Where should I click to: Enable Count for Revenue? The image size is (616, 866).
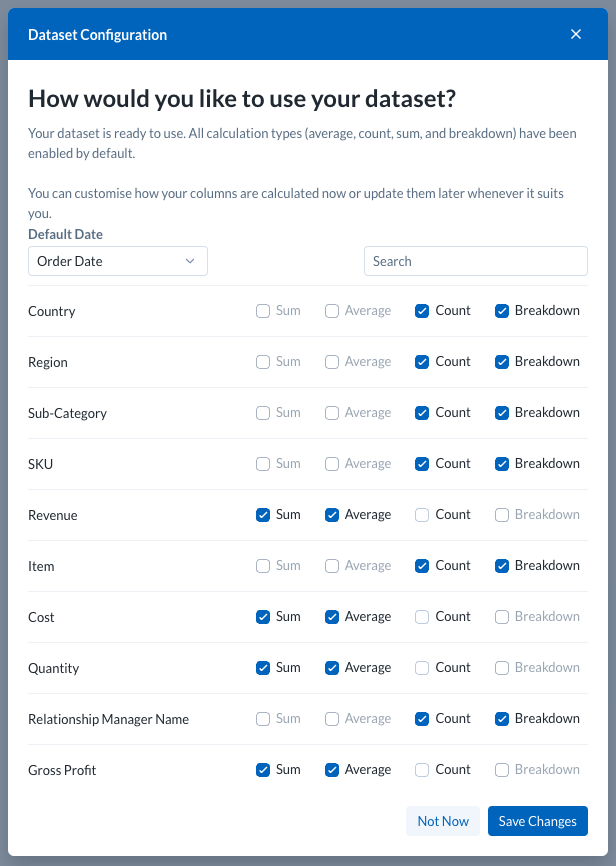(x=422, y=514)
